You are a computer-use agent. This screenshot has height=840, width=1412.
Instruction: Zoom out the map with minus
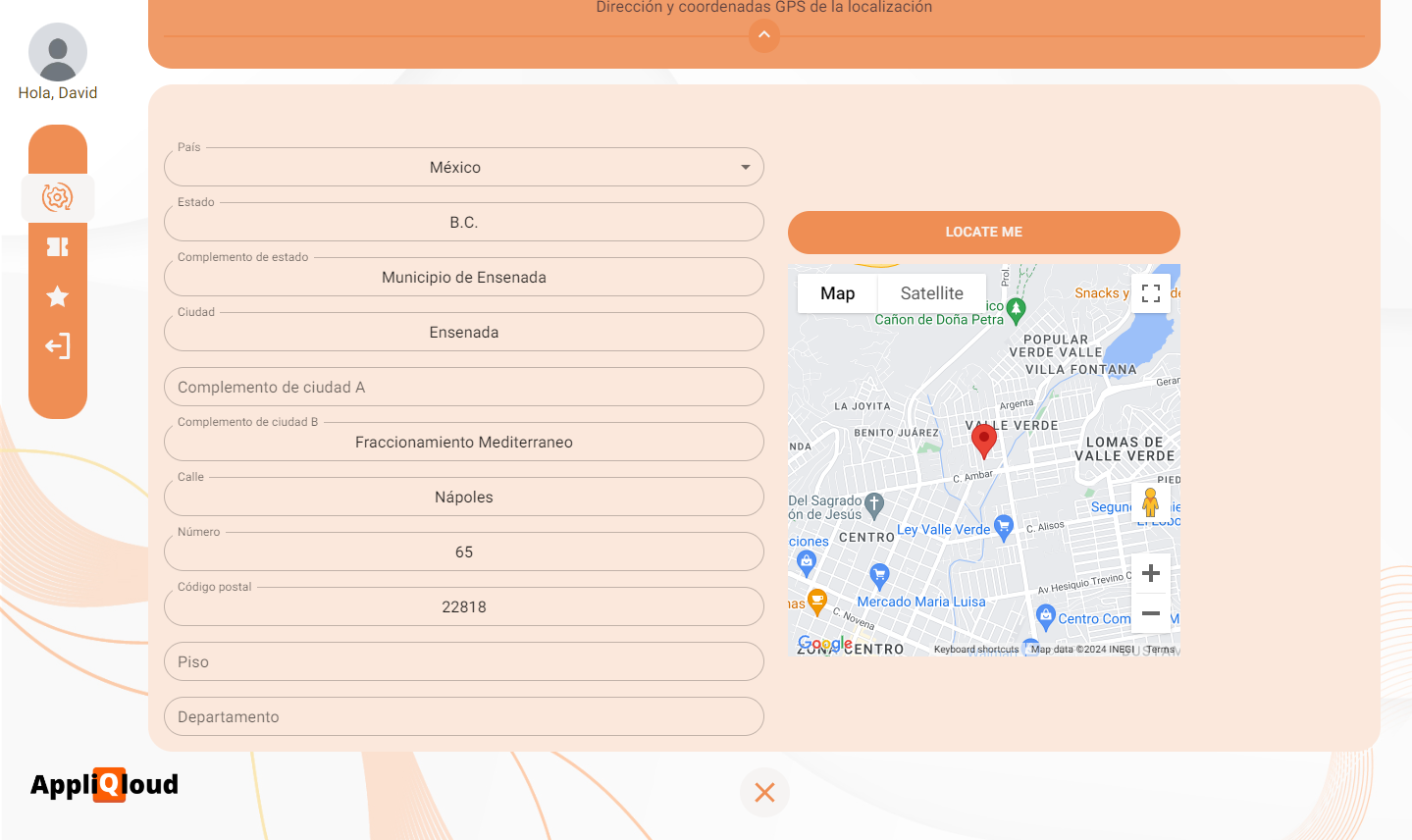[x=1151, y=613]
